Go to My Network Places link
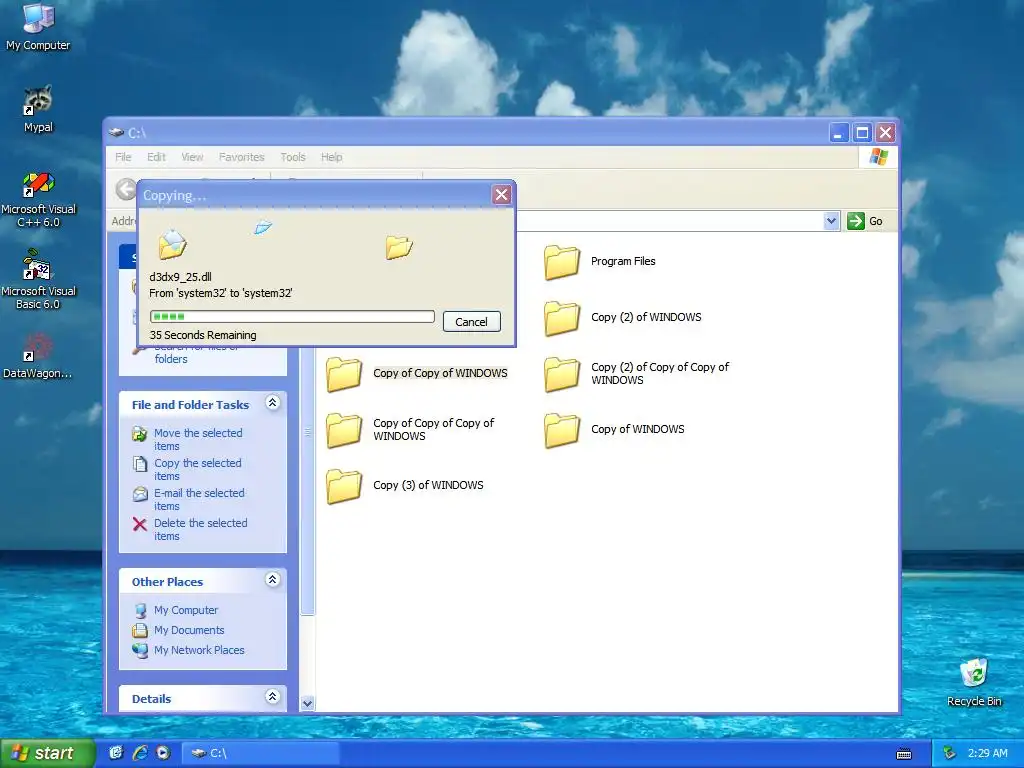Viewport: 1024px width, 768px height. [x=199, y=650]
